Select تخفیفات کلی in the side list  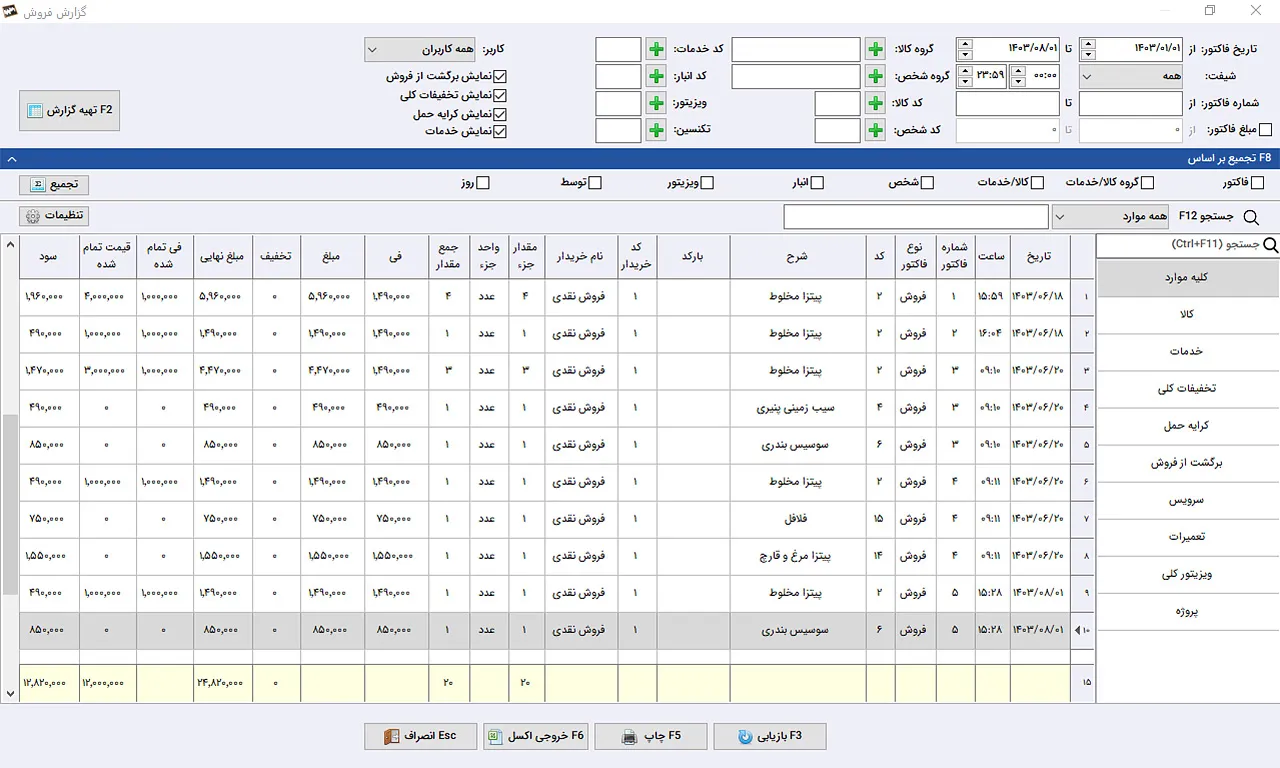click(x=1187, y=389)
